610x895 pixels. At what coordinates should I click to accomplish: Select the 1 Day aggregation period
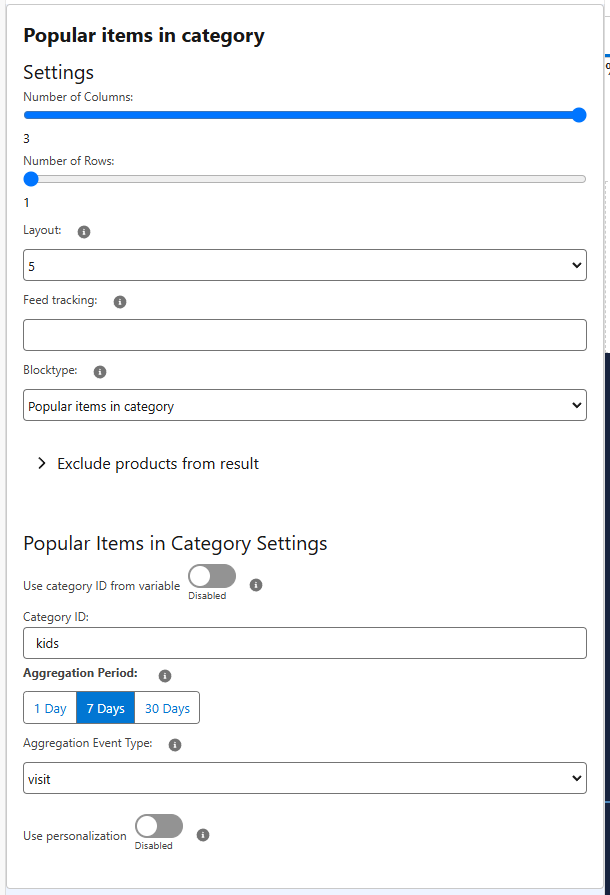coord(50,708)
